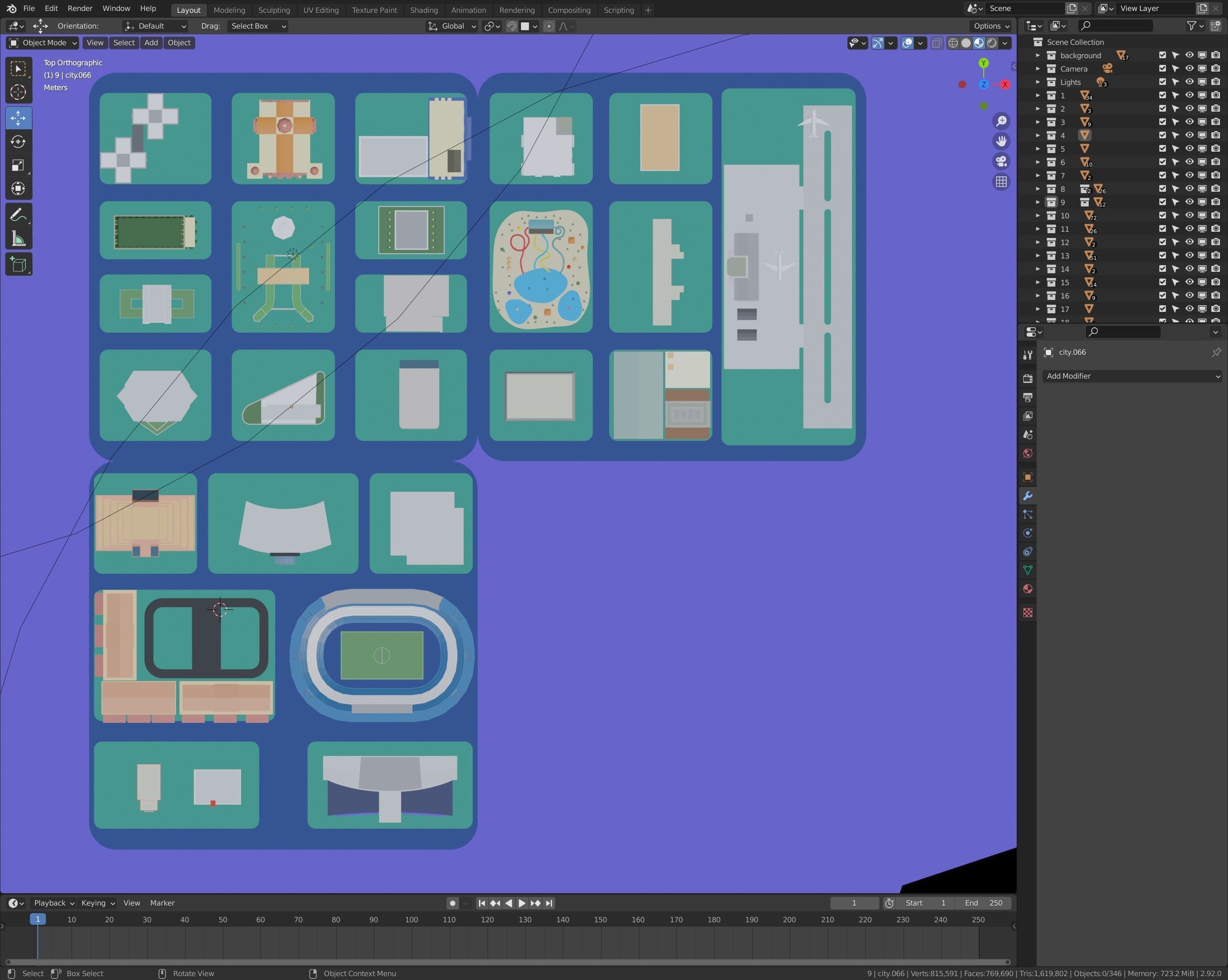The image size is (1228, 980).
Task: Play the animation forward
Action: tap(522, 903)
